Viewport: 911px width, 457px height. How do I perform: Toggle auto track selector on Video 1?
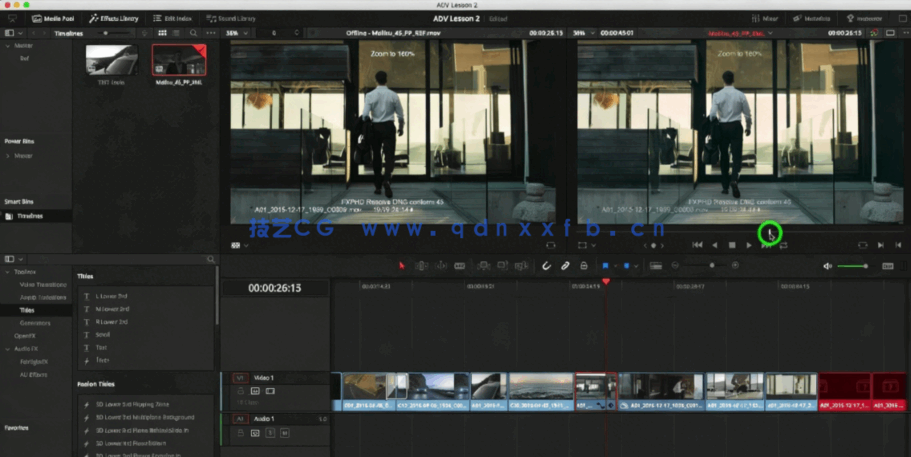(x=255, y=391)
